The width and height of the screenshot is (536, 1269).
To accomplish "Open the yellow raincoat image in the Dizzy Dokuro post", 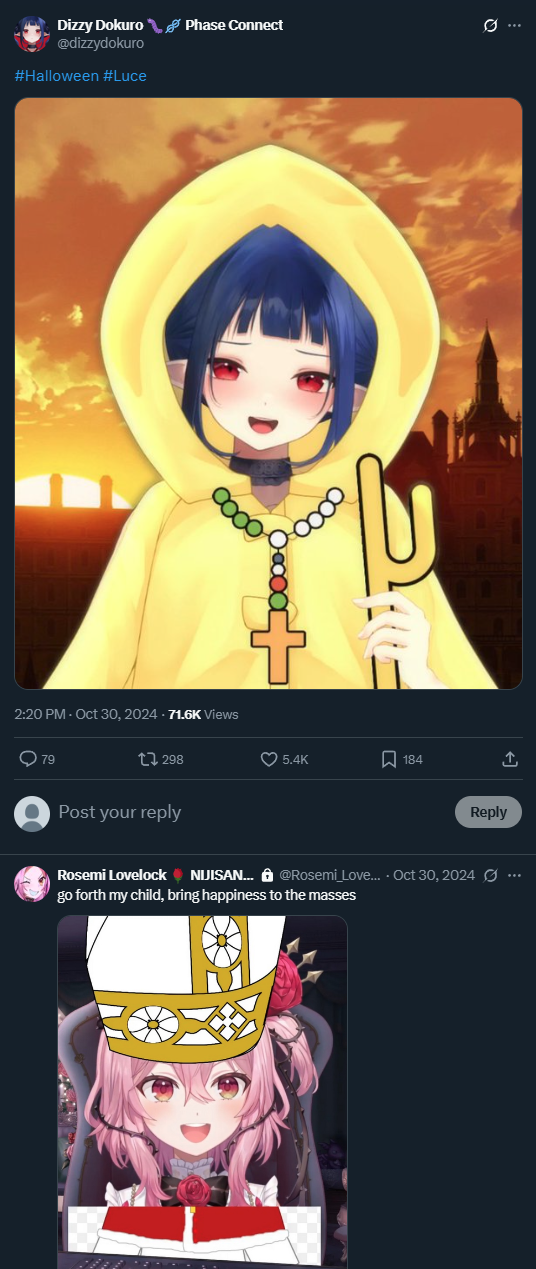I will point(268,393).
